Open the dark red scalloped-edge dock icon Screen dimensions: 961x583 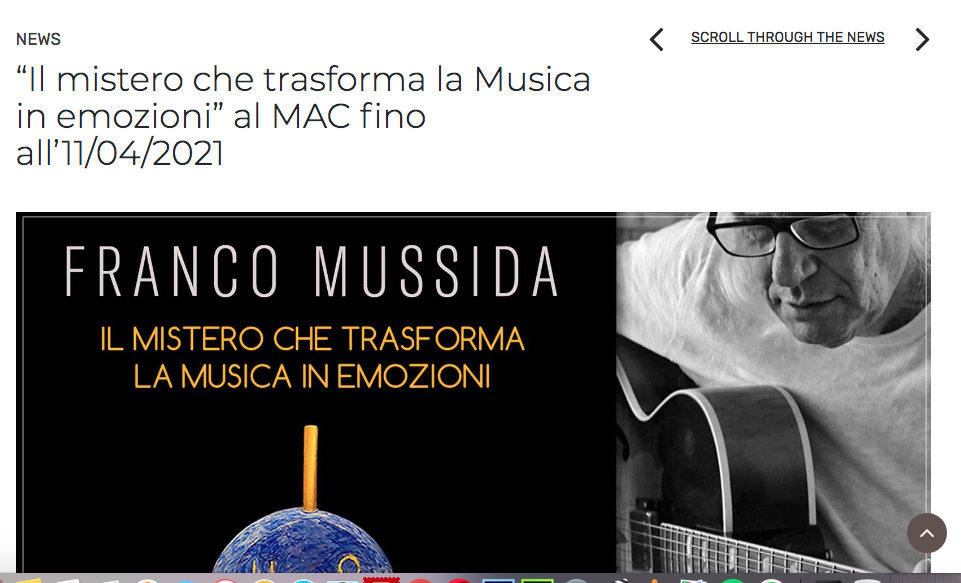pyautogui.click(x=381, y=579)
